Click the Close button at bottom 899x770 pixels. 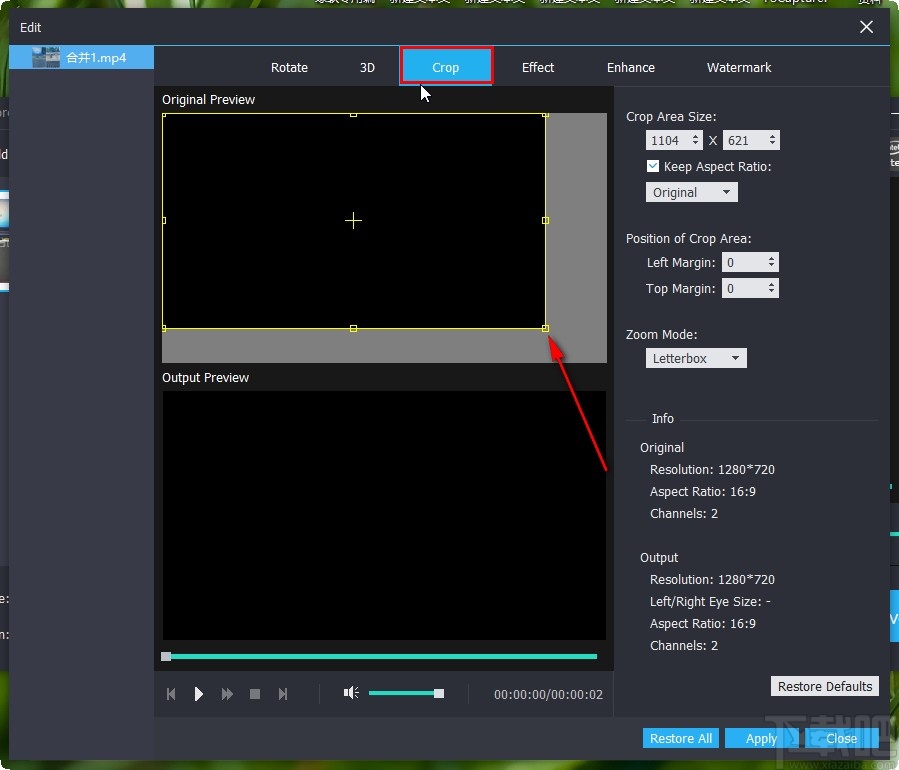coord(841,738)
